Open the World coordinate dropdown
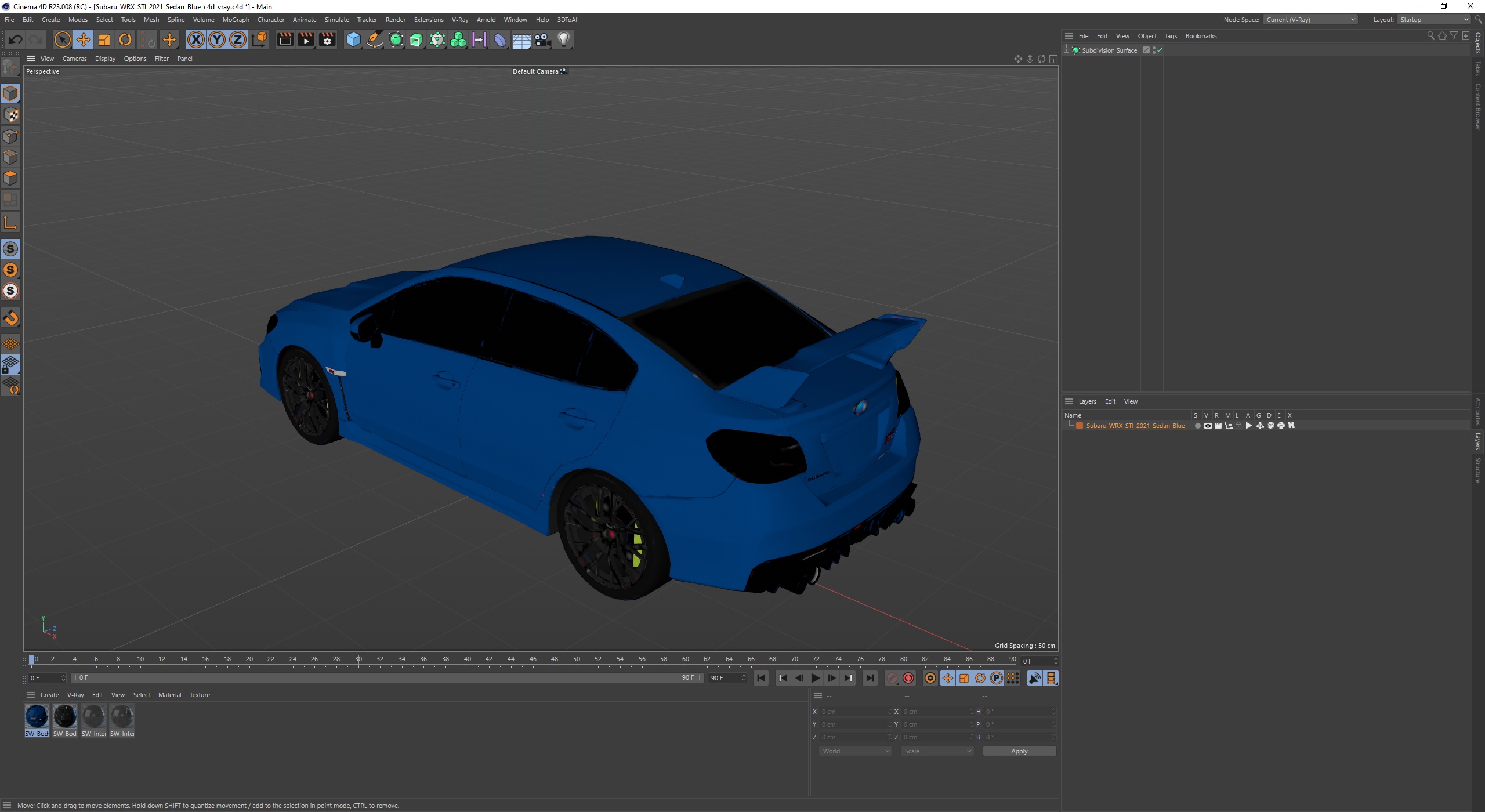Screen dimensions: 1485x812 click(855, 751)
